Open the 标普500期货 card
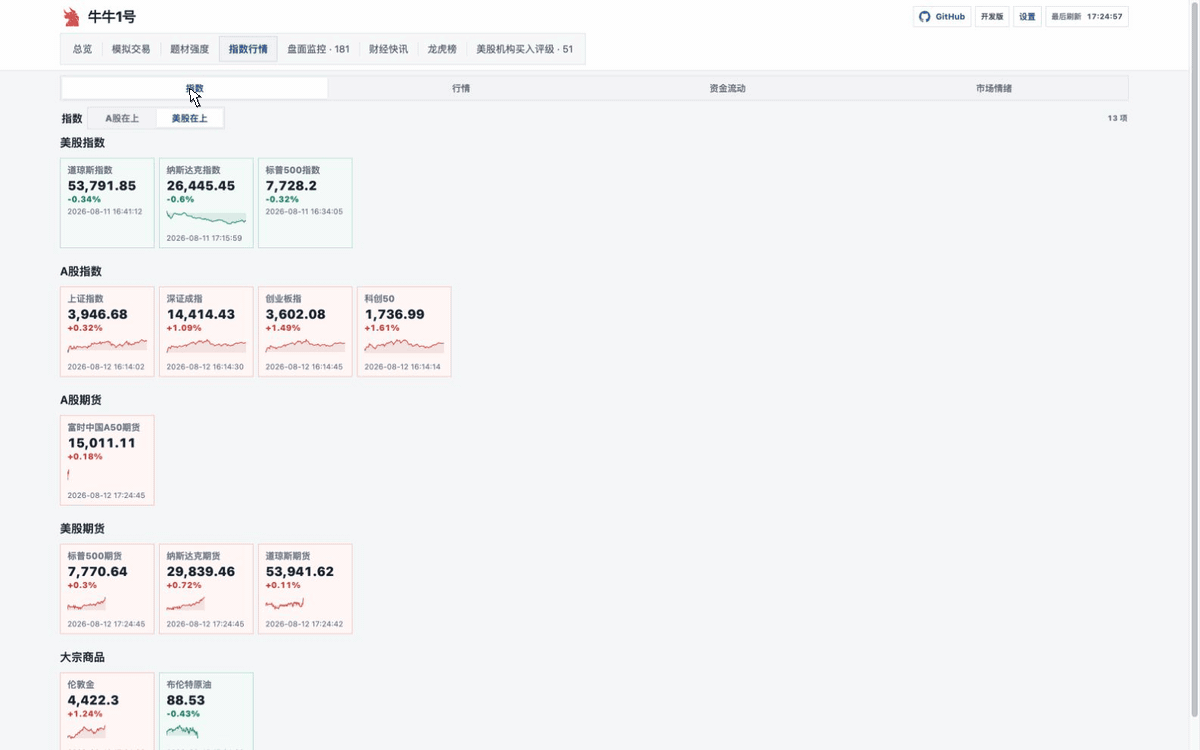This screenshot has width=1200, height=750. [107, 589]
